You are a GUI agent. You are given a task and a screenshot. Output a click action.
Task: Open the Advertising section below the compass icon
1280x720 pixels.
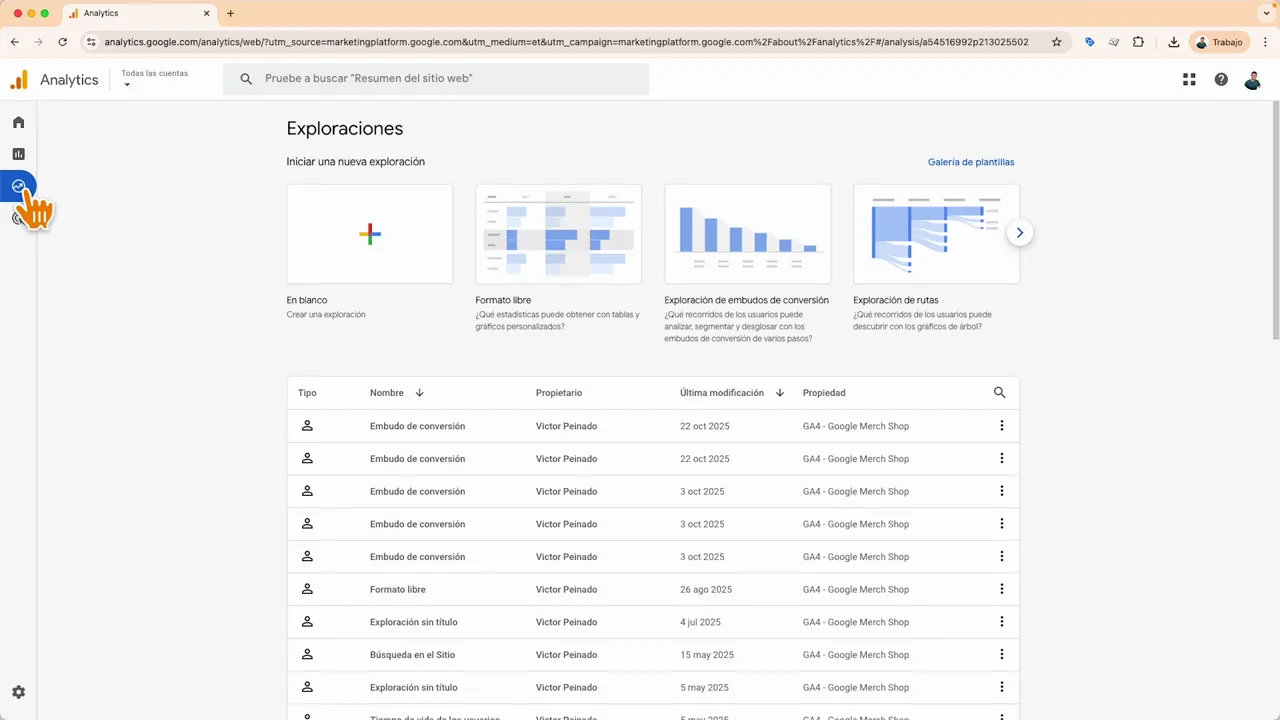coord(18,218)
